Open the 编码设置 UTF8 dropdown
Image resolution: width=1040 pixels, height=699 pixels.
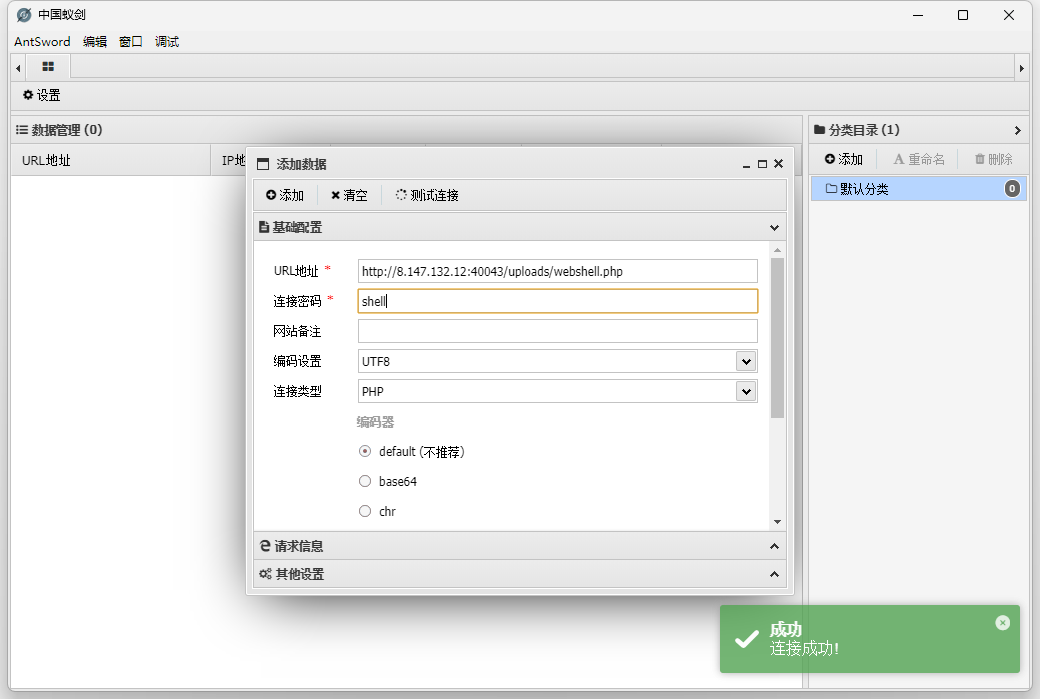click(745, 361)
